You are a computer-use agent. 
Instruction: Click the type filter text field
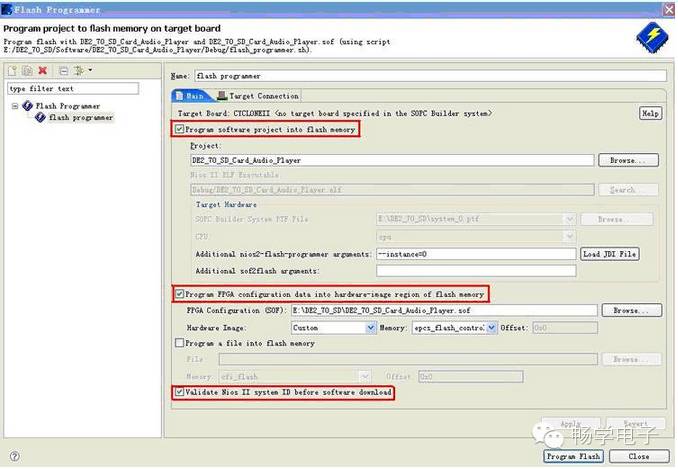(73, 88)
